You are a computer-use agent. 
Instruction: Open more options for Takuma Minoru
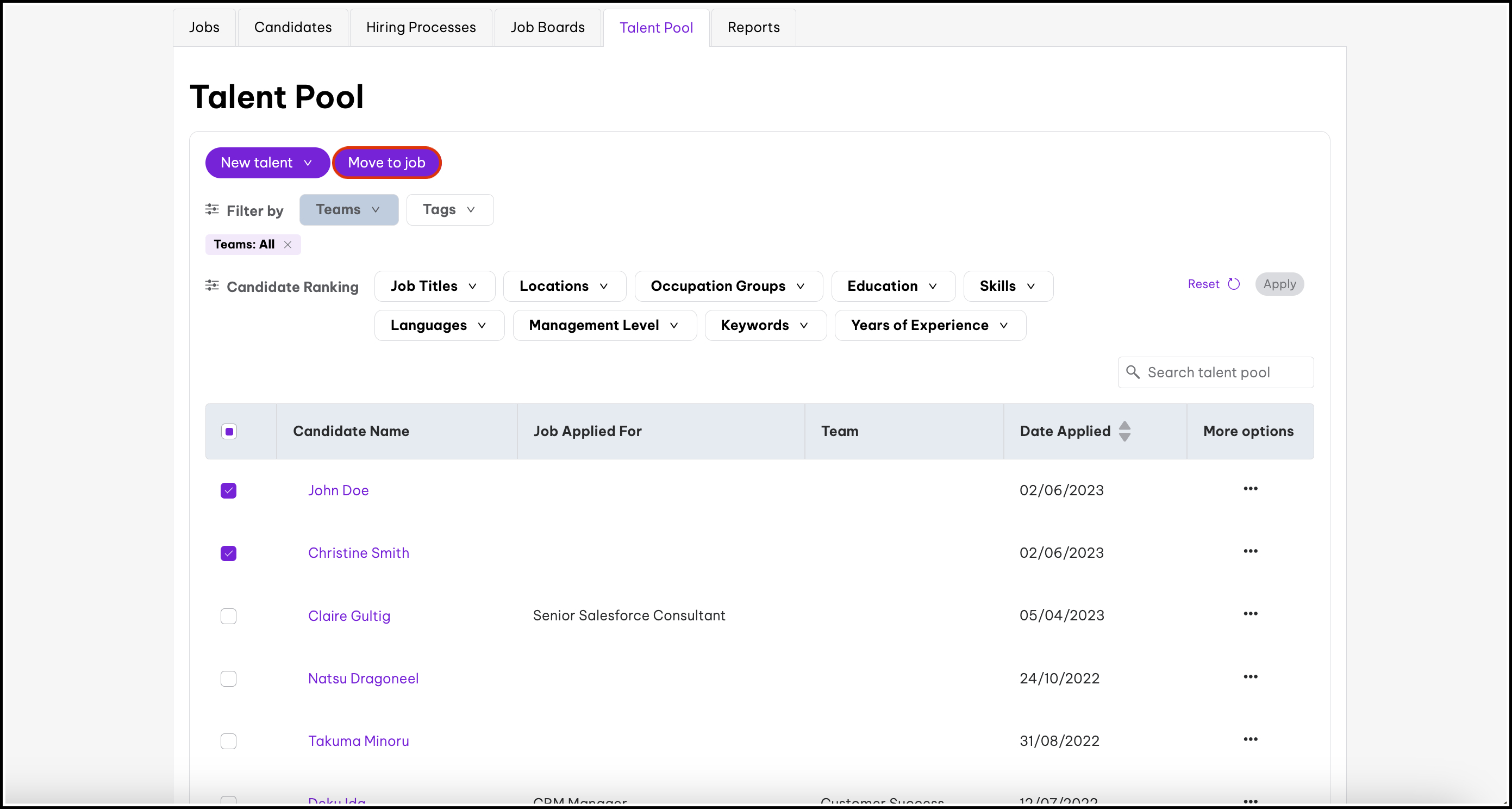(x=1249, y=739)
